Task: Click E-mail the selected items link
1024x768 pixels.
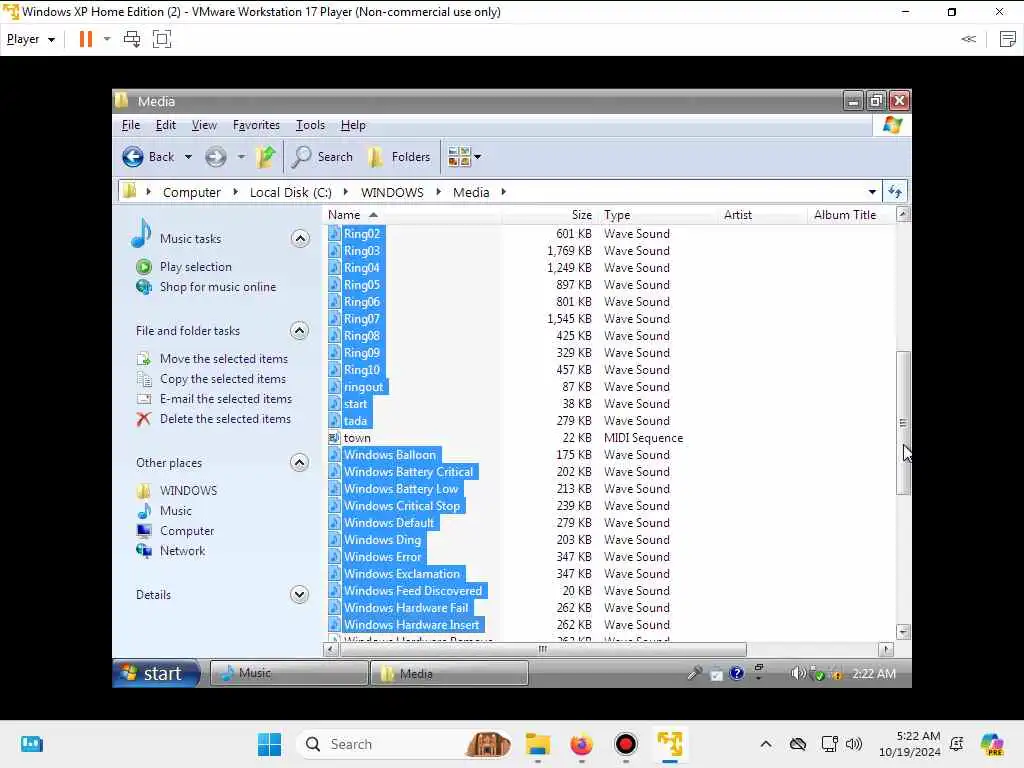Action: tap(226, 399)
